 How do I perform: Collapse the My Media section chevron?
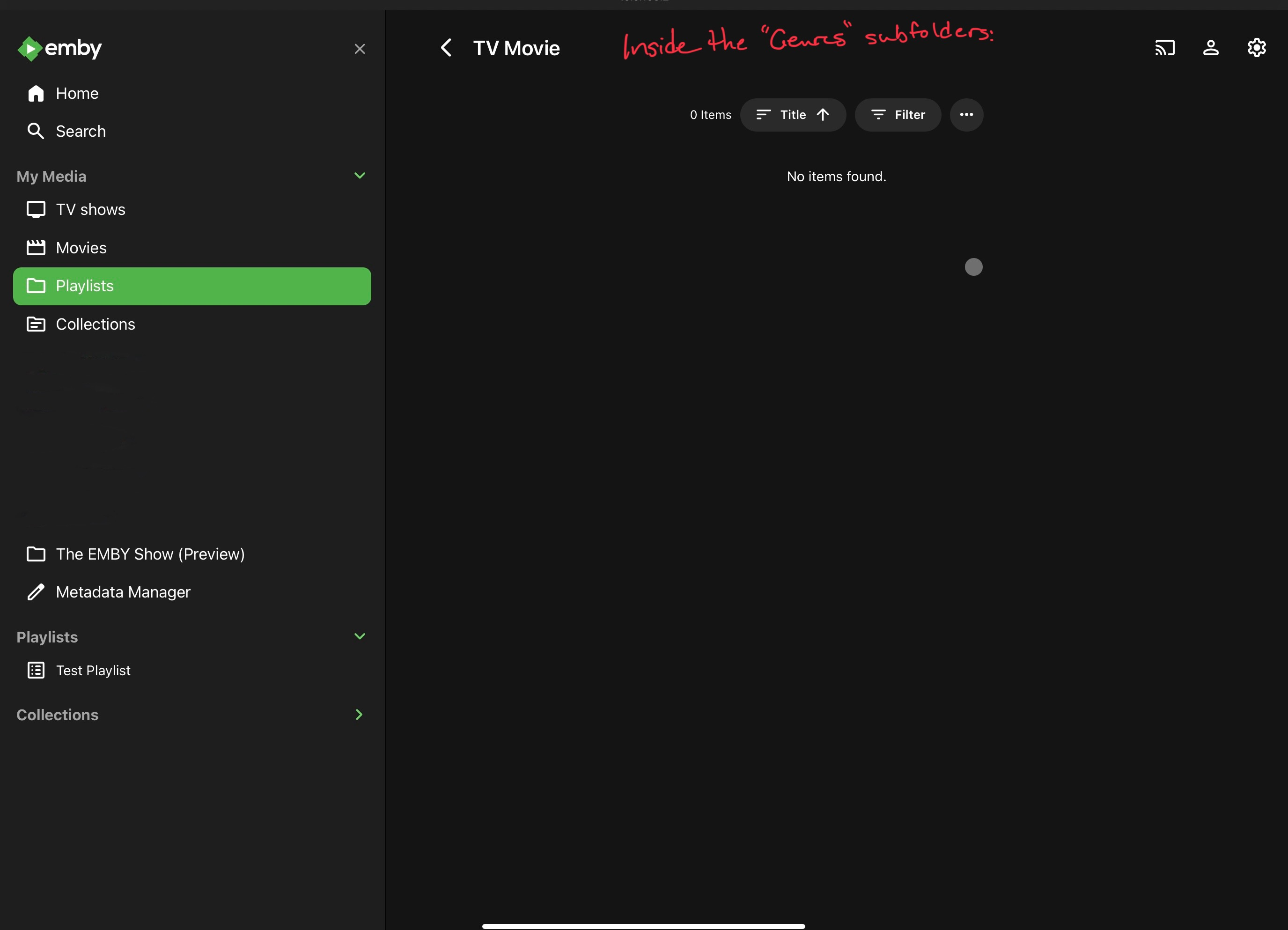pos(360,176)
